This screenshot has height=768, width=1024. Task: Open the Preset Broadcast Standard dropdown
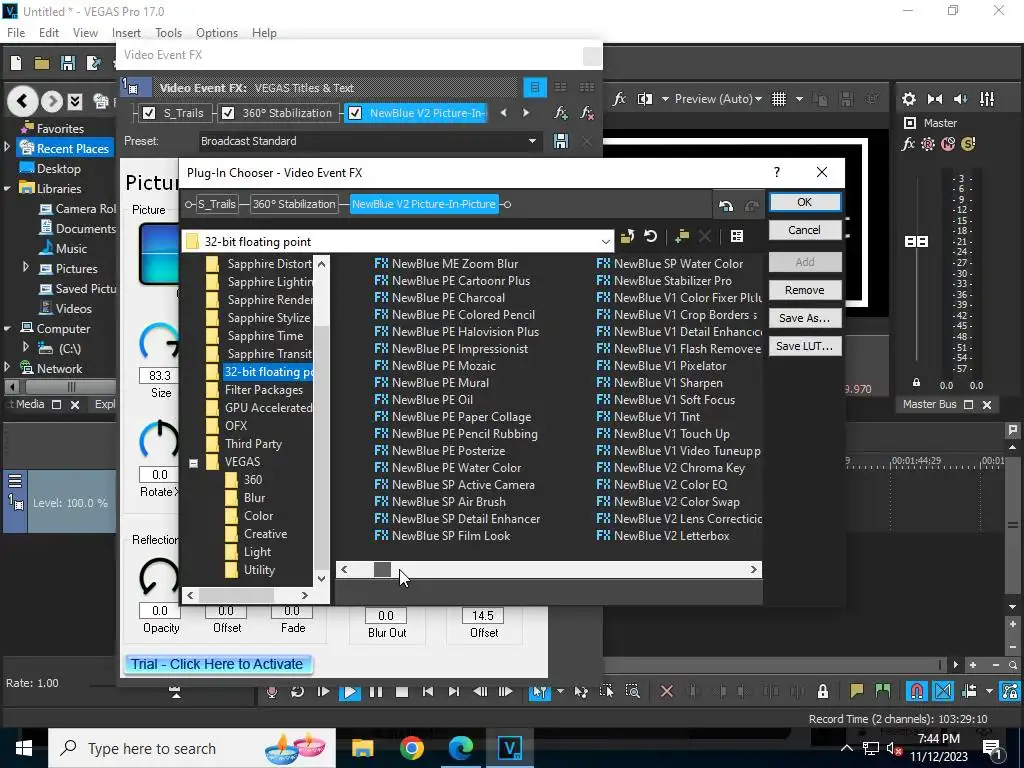click(x=532, y=141)
